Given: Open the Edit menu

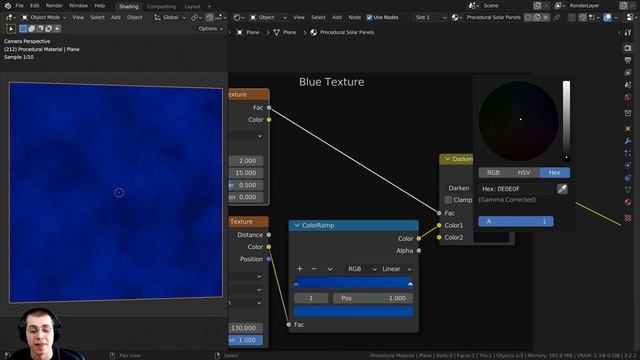Looking at the screenshot, I should [35, 6].
